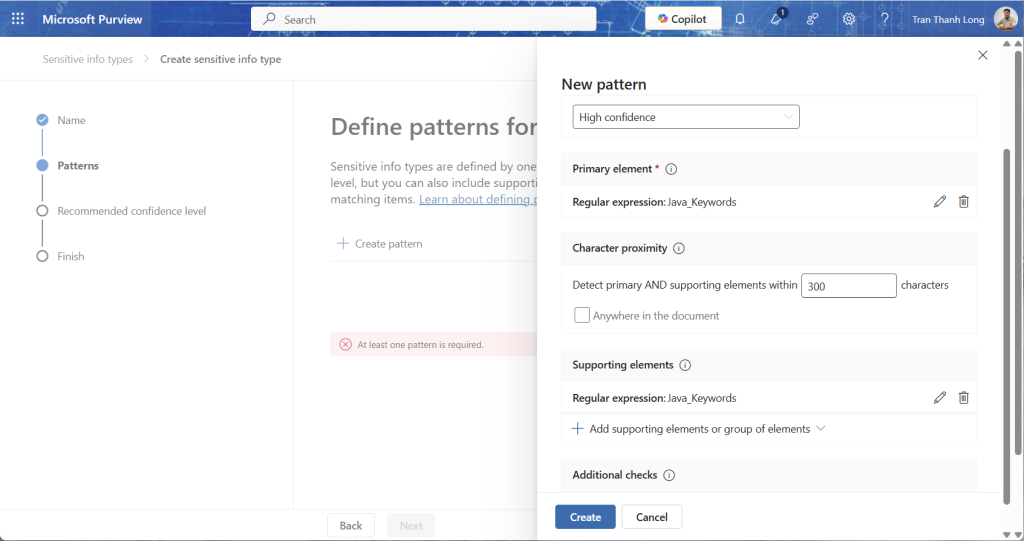Click the character proximity number field
This screenshot has height=541, width=1024.
point(848,286)
